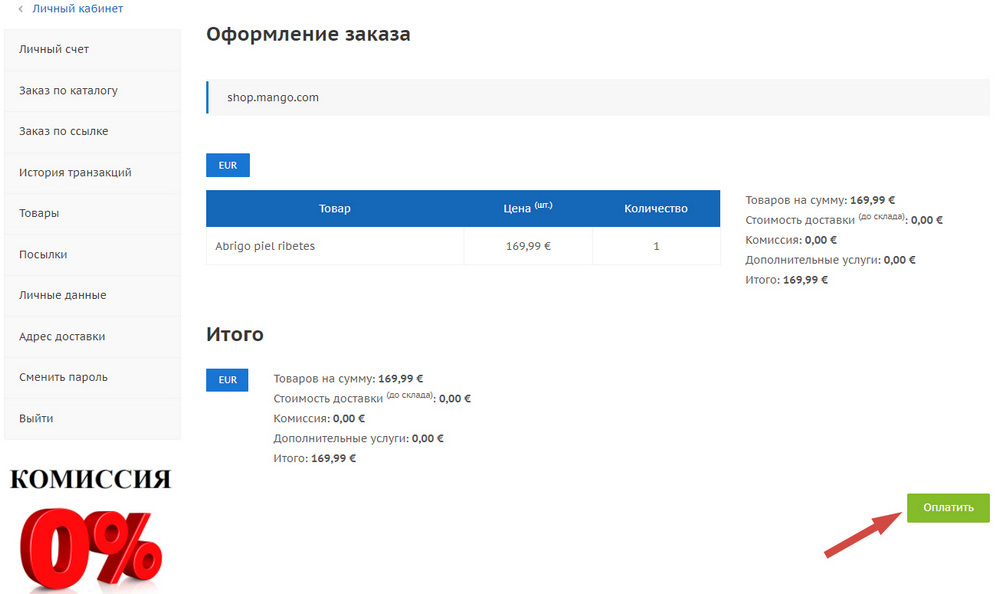
Task: Select Заказ по ссылке from the sidebar
Action: click(x=64, y=131)
